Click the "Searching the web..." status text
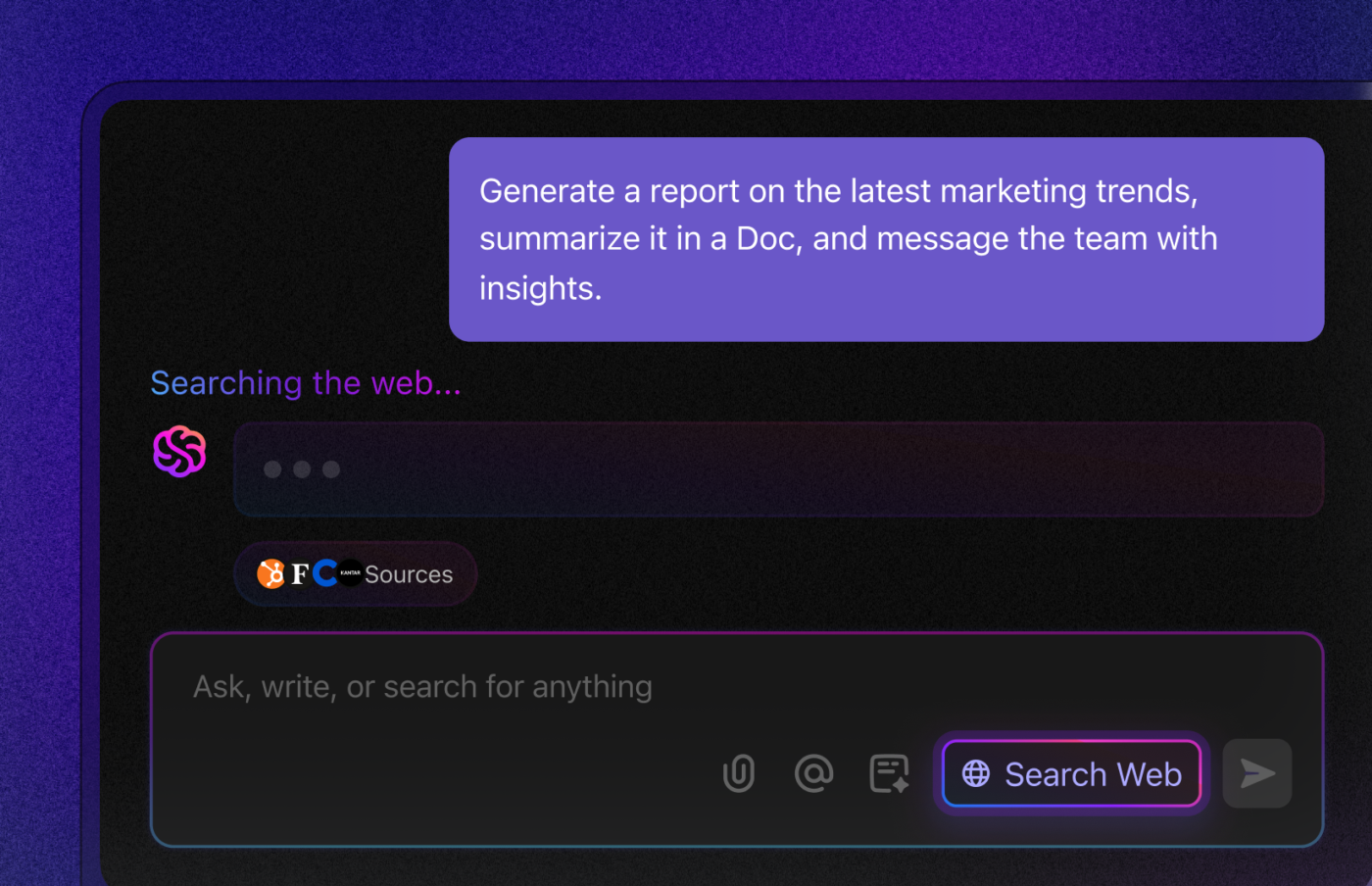Screen dimensions: 1372x886 306,383
